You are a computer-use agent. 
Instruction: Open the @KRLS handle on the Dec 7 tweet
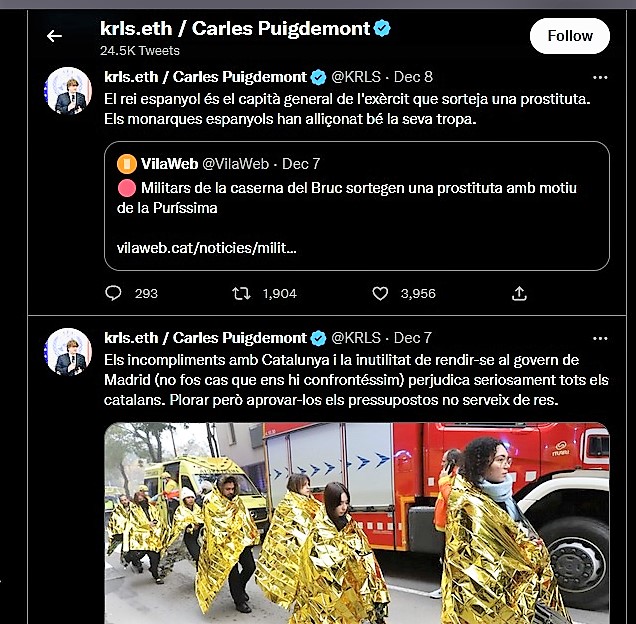pos(356,338)
